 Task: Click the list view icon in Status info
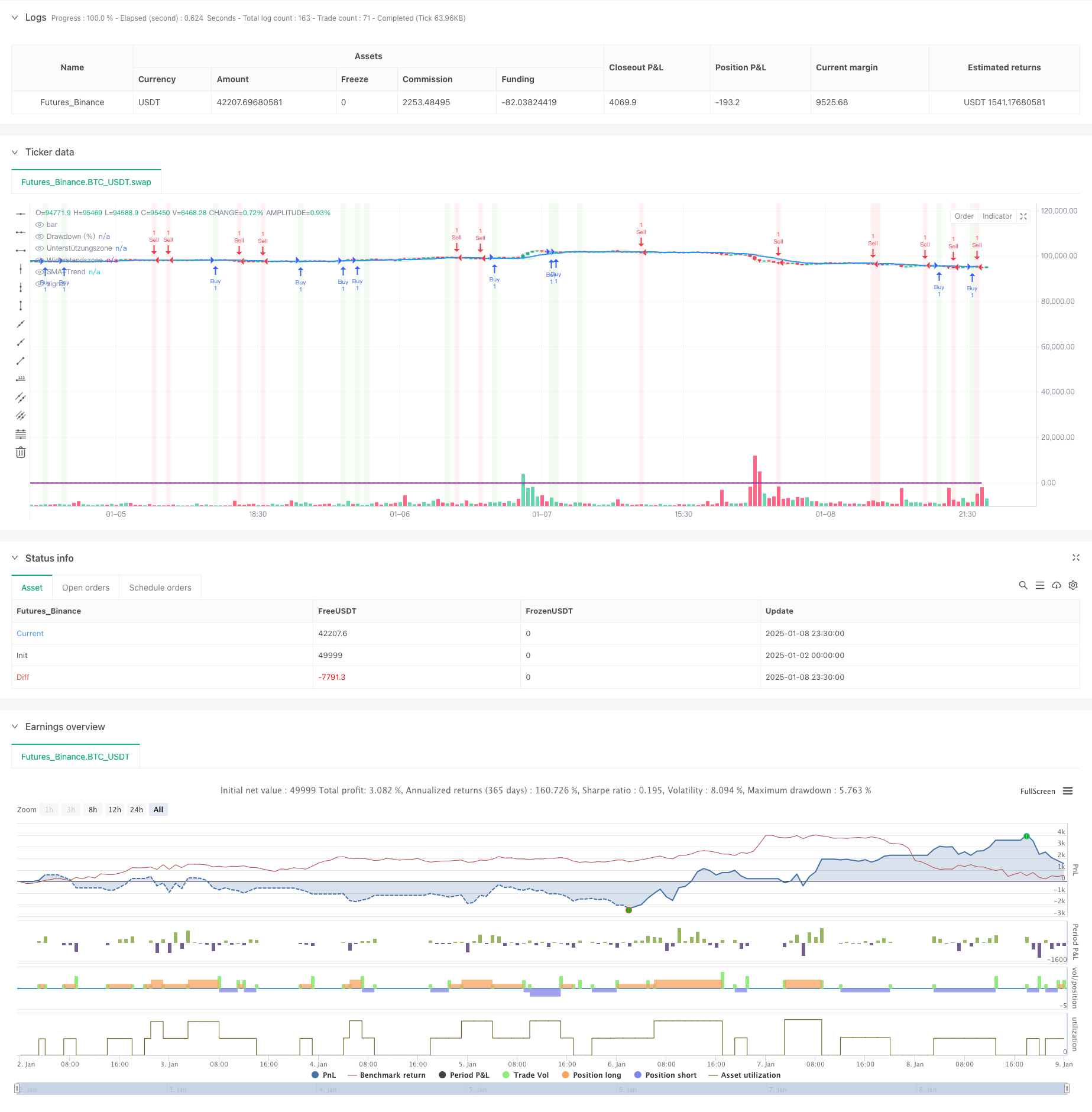pos(1039,585)
